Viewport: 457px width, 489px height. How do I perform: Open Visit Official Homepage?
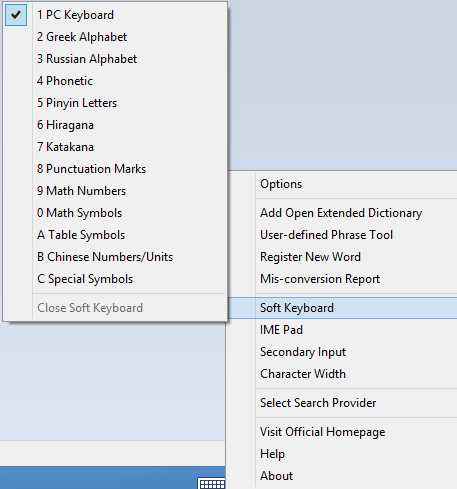pyautogui.click(x=342, y=432)
